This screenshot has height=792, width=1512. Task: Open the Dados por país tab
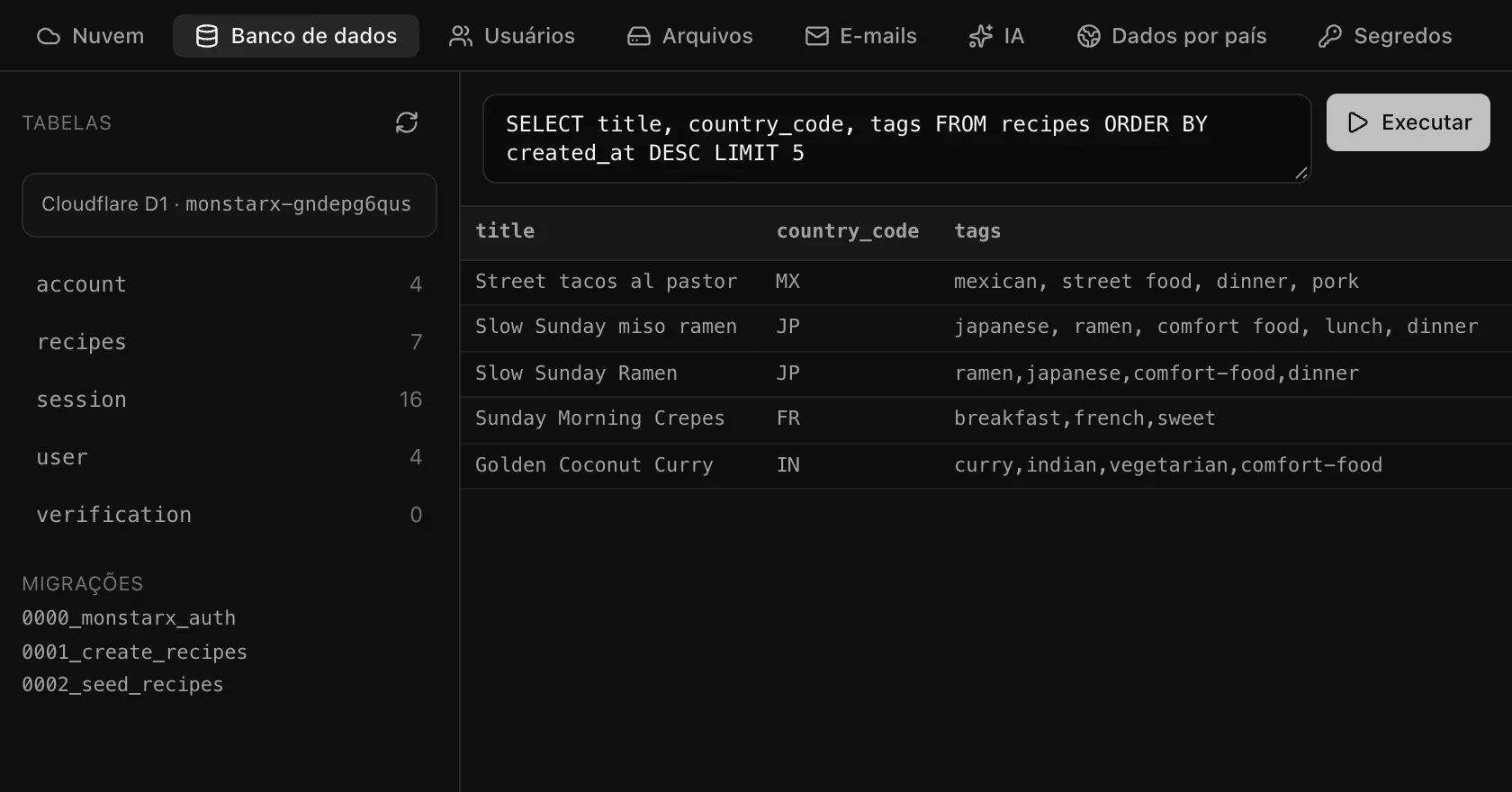coord(1172,36)
